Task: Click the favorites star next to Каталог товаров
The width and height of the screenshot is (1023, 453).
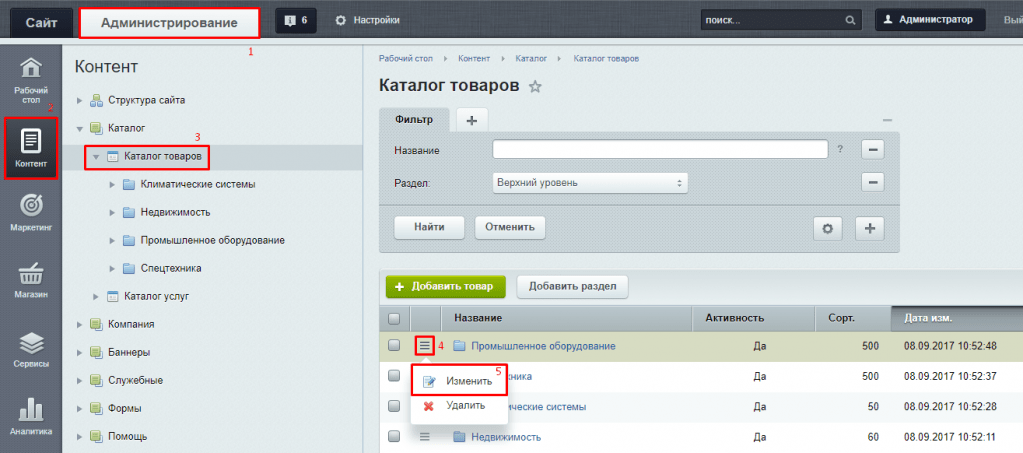Action: tap(535, 87)
